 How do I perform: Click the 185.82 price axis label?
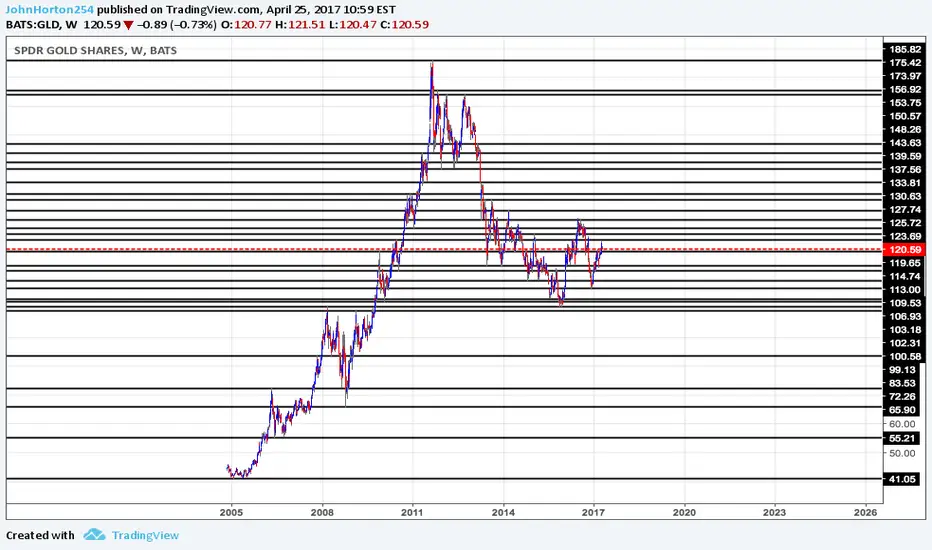(x=905, y=49)
